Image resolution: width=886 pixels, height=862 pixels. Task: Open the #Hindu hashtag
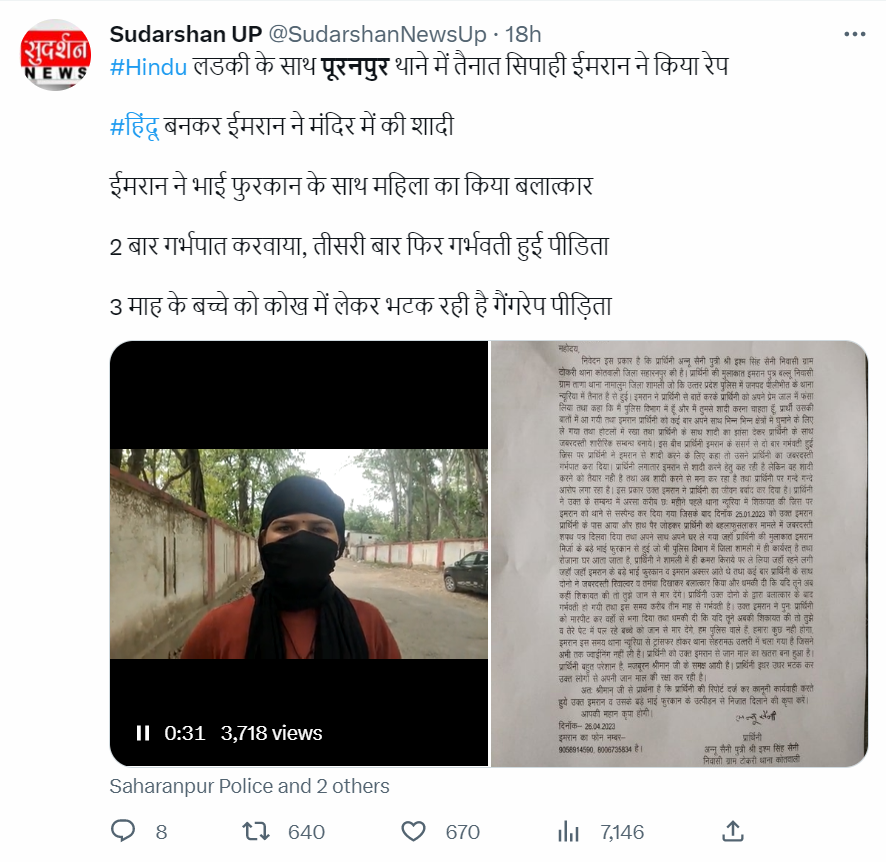pos(148,67)
